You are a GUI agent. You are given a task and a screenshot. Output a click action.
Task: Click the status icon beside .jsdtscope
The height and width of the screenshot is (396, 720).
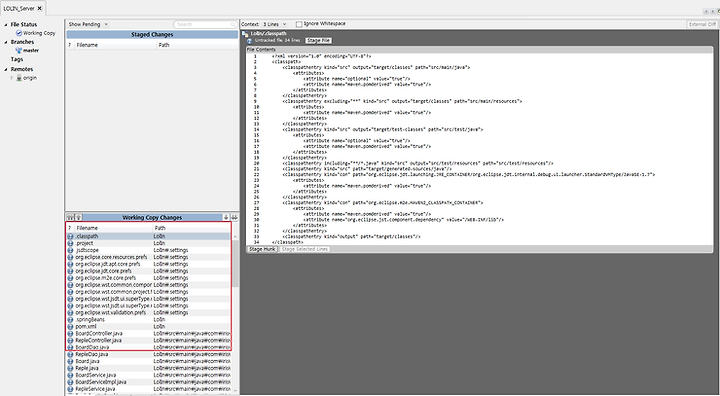click(x=70, y=250)
